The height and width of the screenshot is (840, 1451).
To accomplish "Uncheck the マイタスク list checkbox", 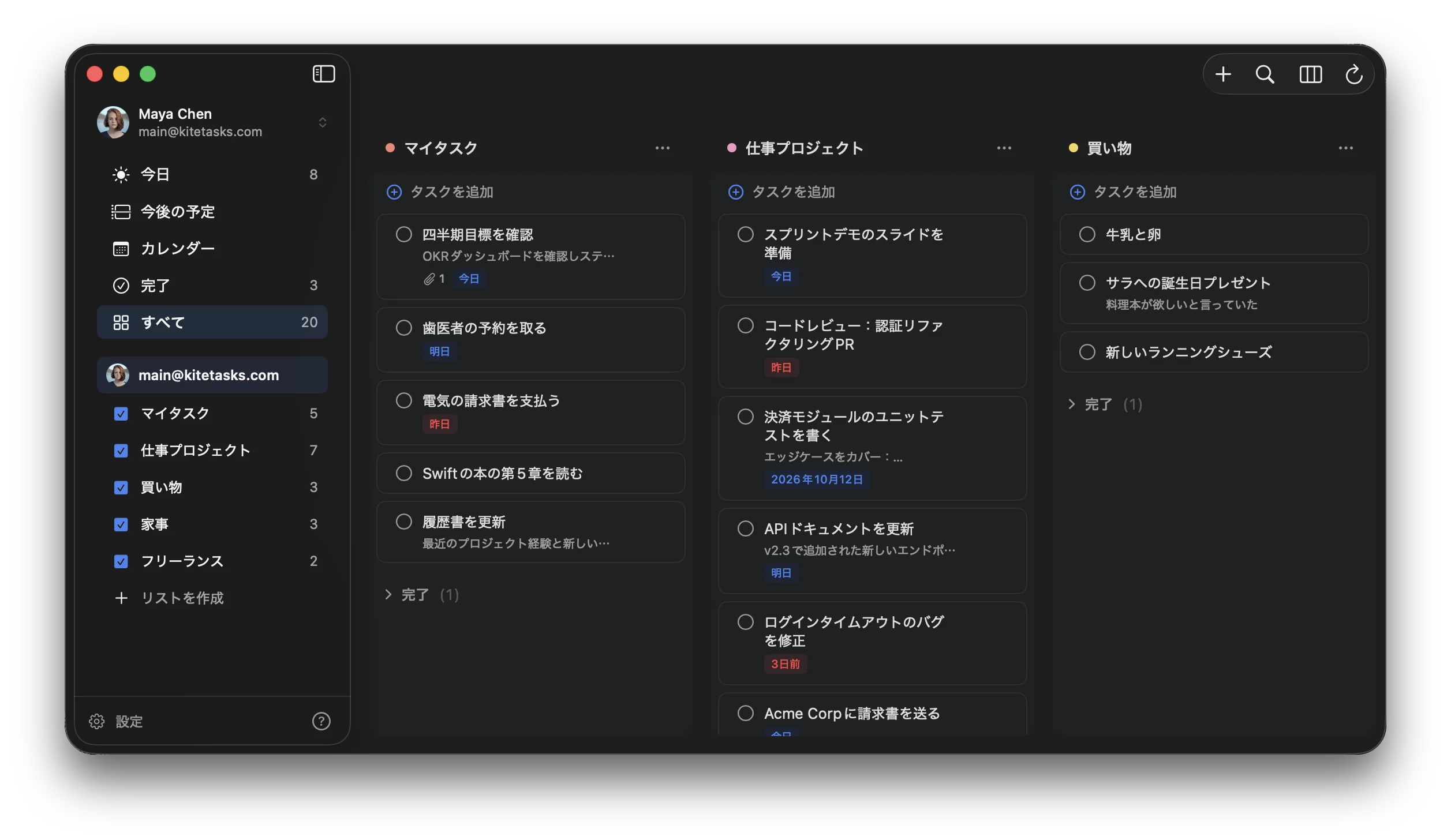I will (x=121, y=414).
